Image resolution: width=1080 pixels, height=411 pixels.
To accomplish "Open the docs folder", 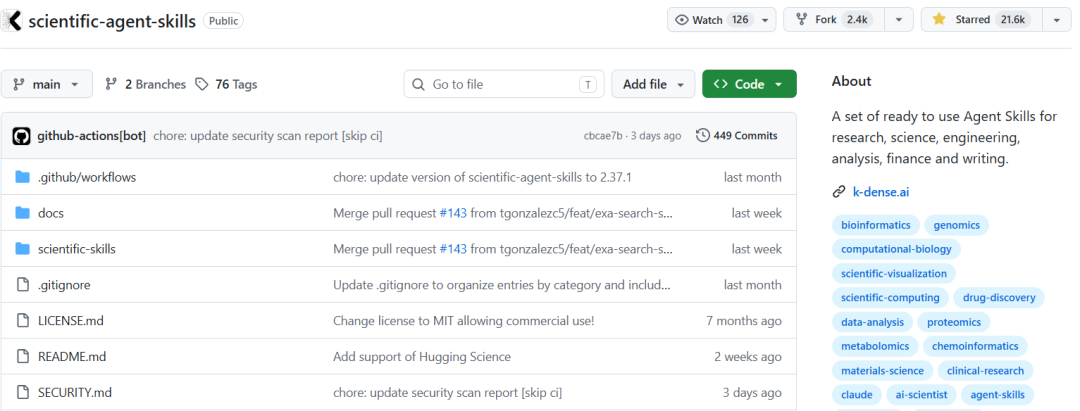I will [x=50, y=213].
